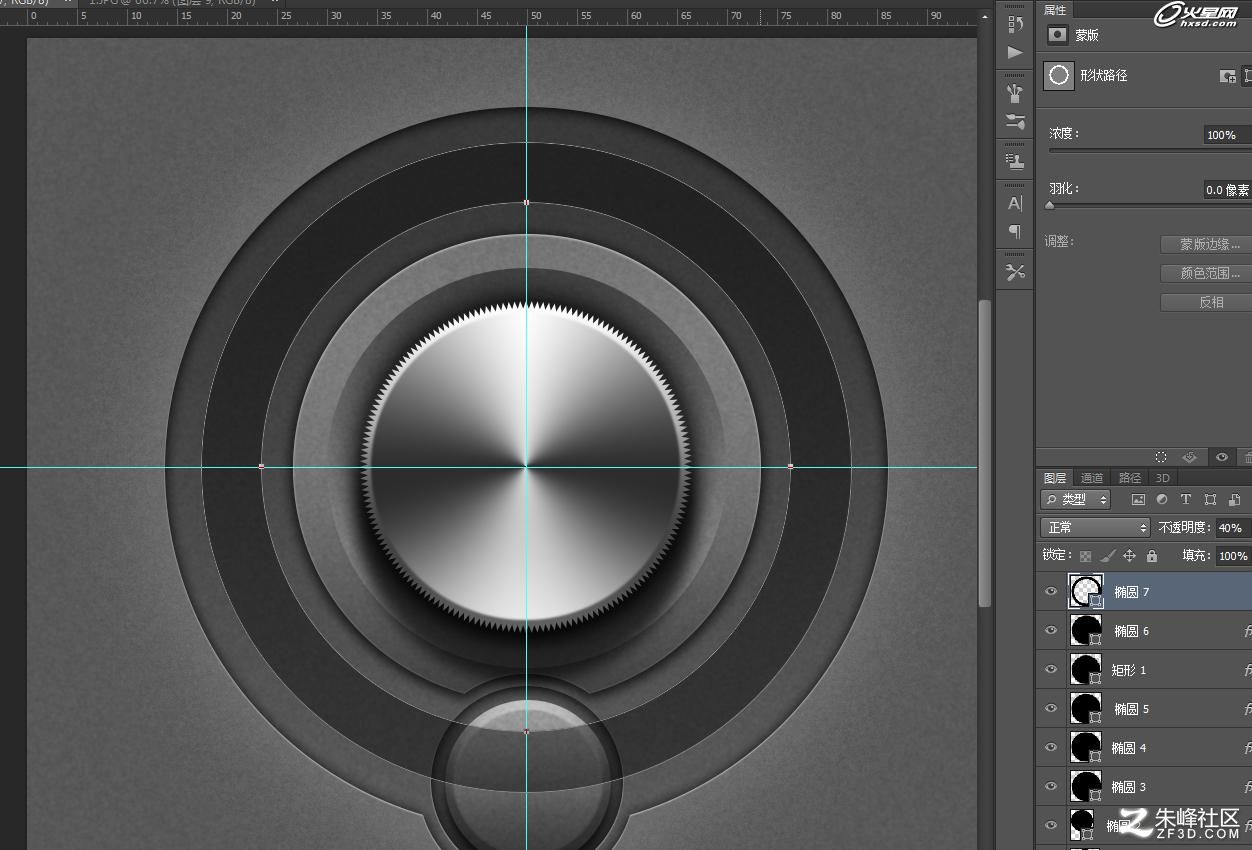Click the add pixel mask icon
The height and width of the screenshot is (850, 1252).
coord(1228,76)
